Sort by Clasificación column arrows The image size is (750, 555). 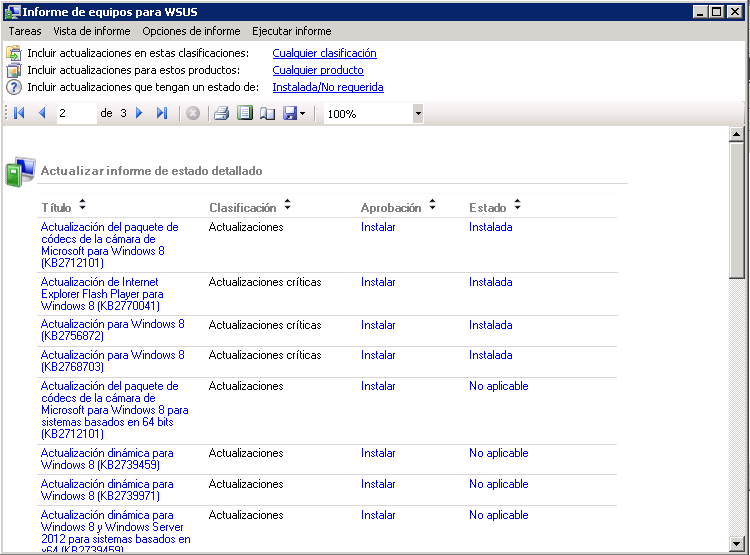click(287, 205)
